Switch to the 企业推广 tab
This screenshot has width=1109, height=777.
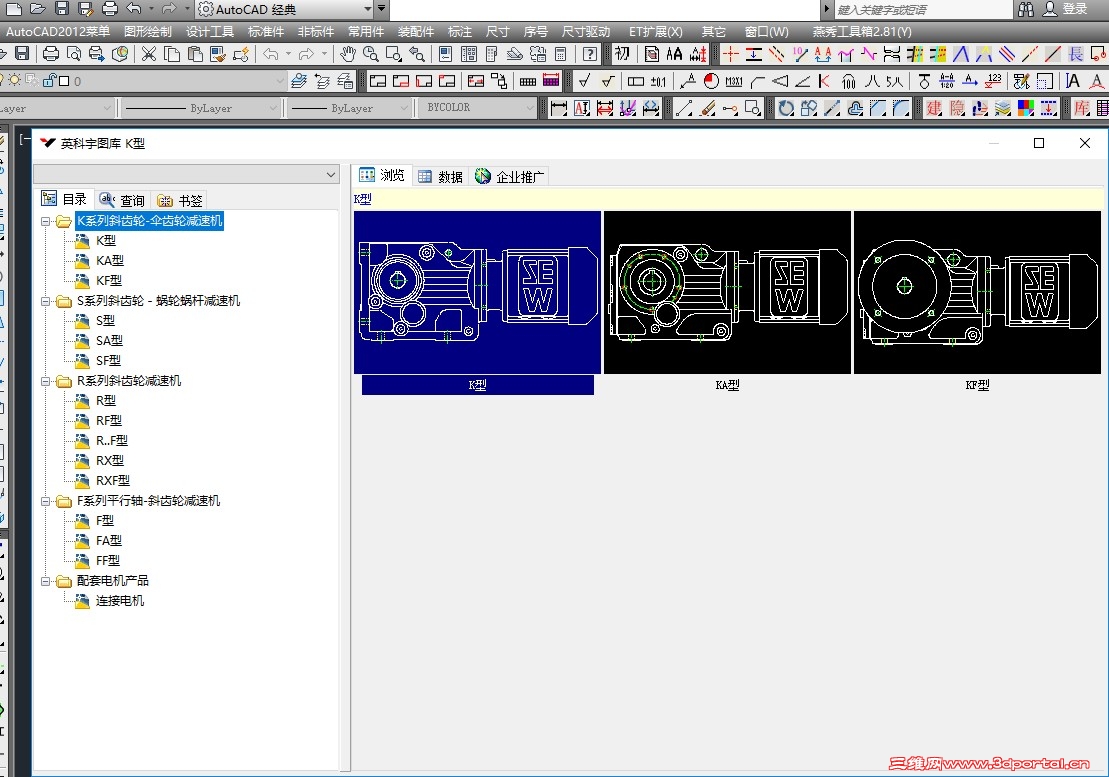[x=510, y=176]
